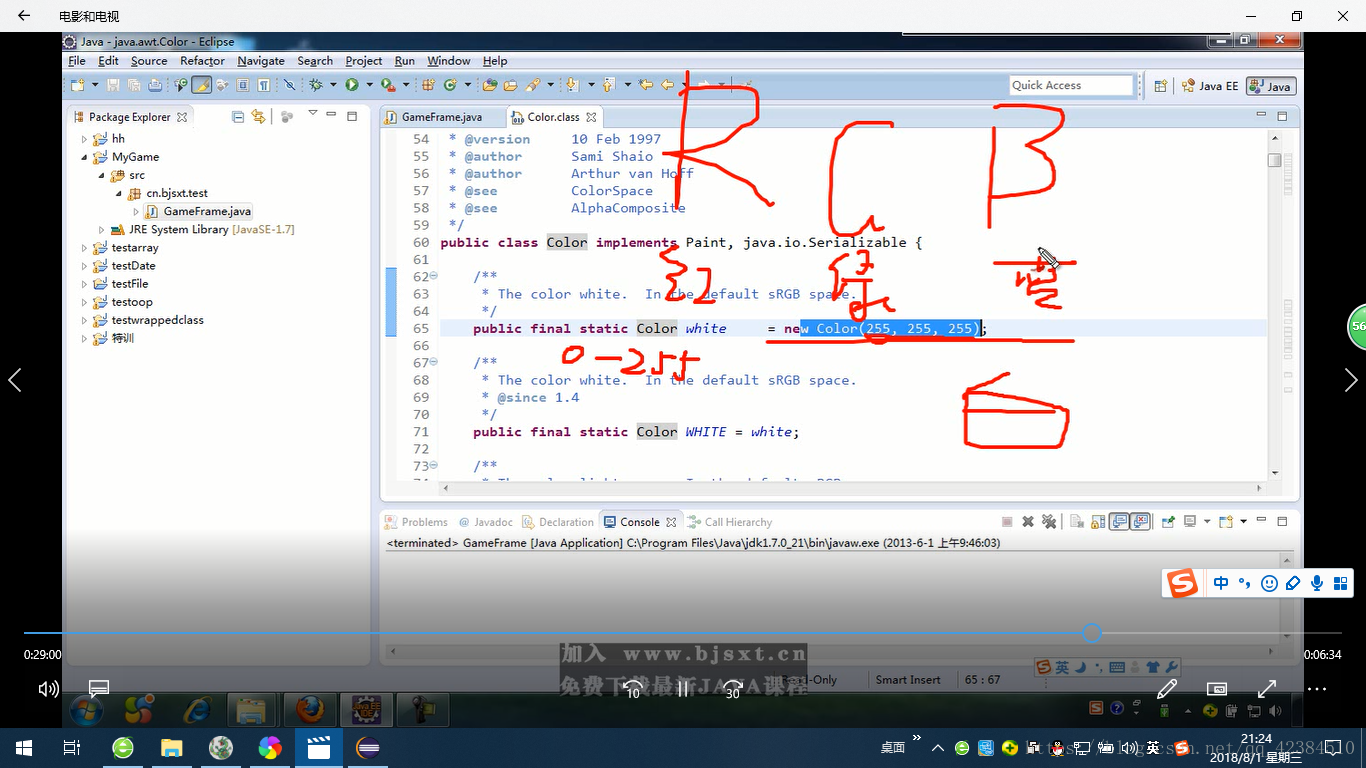Viewport: 1366px width, 768px height.
Task: Expand JRE System Library node
Action: click(x=102, y=229)
